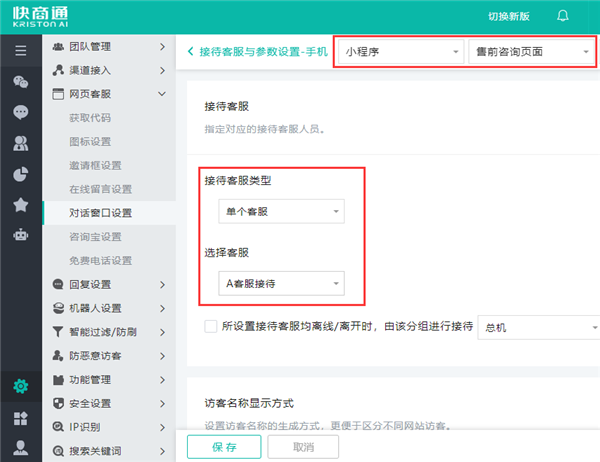Open the pie chart statistics icon

(x=20, y=174)
